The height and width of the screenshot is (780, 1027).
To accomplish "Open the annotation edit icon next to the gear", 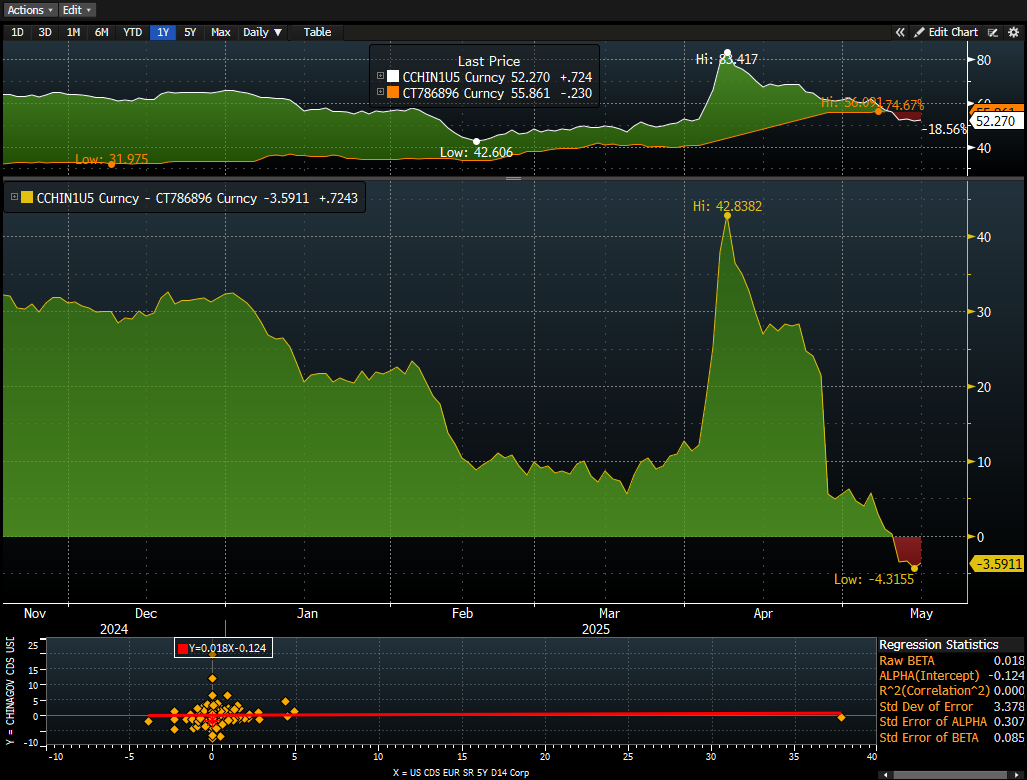I will tap(994, 32).
